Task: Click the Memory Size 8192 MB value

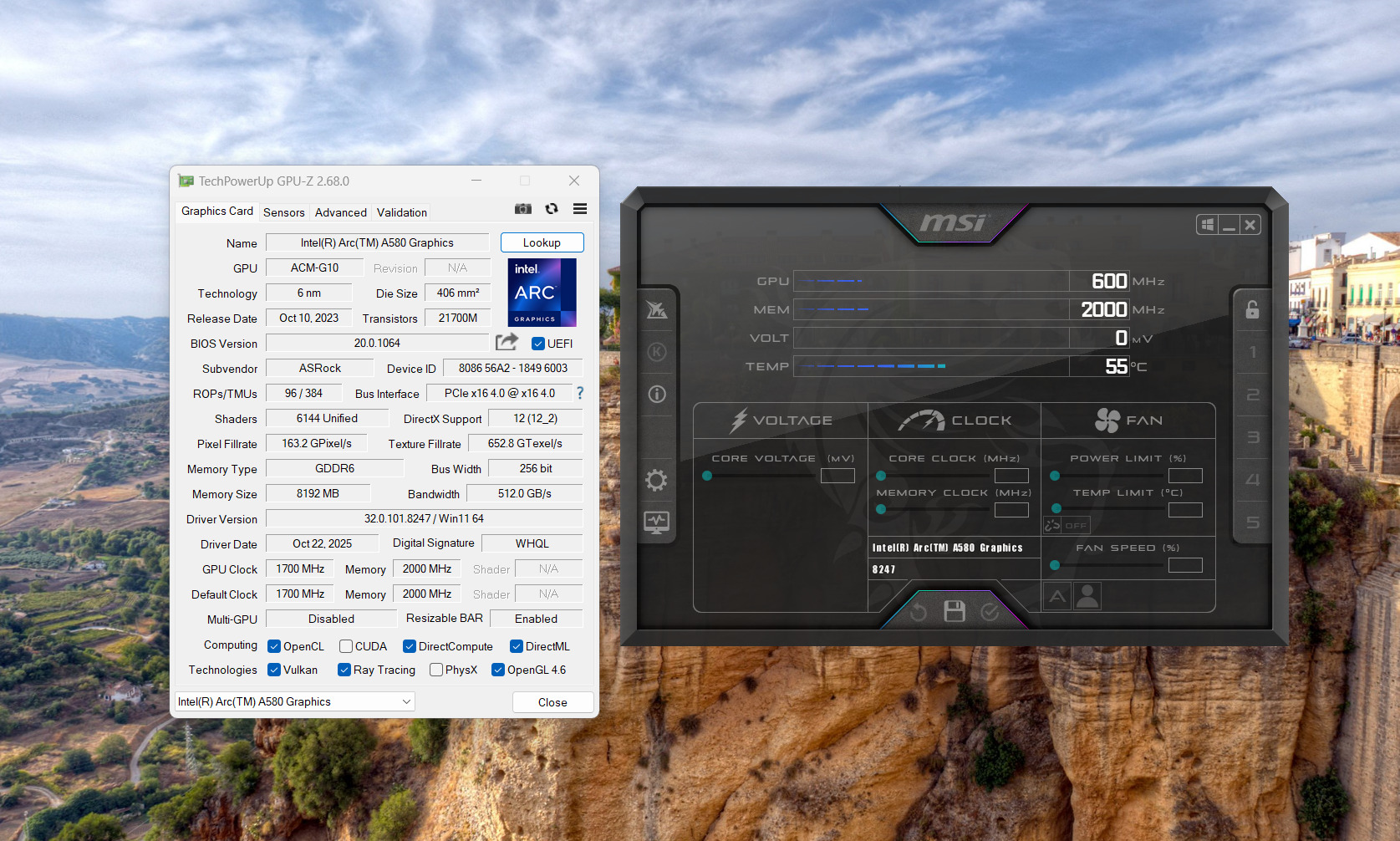Action: point(318,493)
